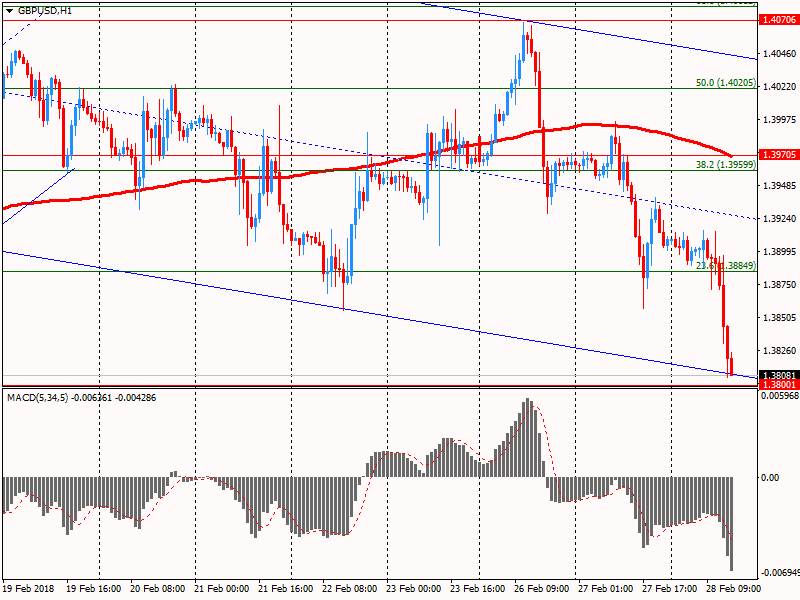800x600 pixels.
Task: Click the 0.00 MACD zero level label
Action: coord(770,478)
